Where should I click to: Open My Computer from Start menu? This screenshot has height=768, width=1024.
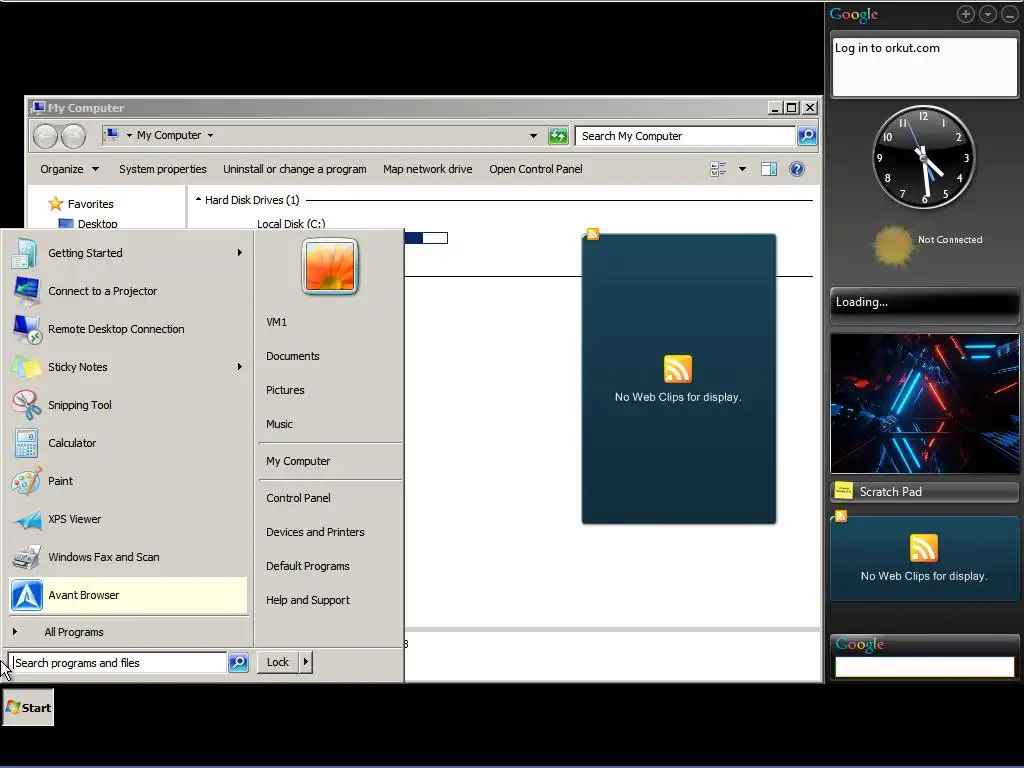[298, 461]
